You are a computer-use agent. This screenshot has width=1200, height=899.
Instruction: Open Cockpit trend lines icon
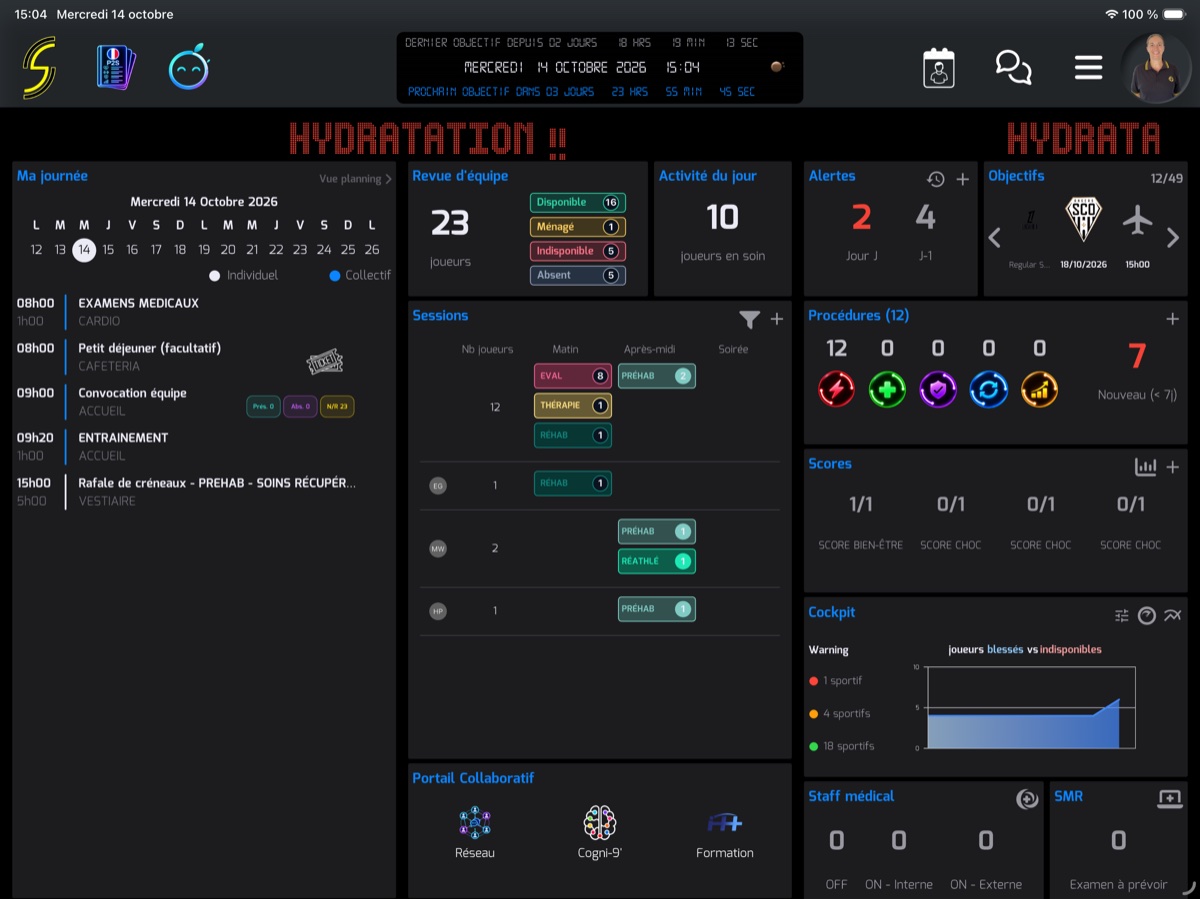pos(1173,616)
